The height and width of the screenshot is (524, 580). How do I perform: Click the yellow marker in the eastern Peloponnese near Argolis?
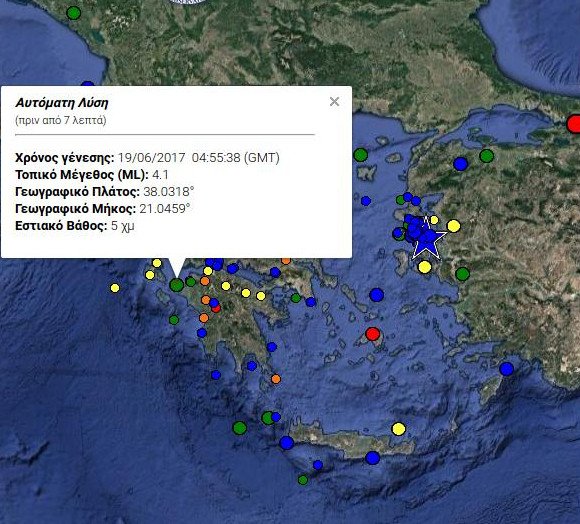[x=261, y=296]
